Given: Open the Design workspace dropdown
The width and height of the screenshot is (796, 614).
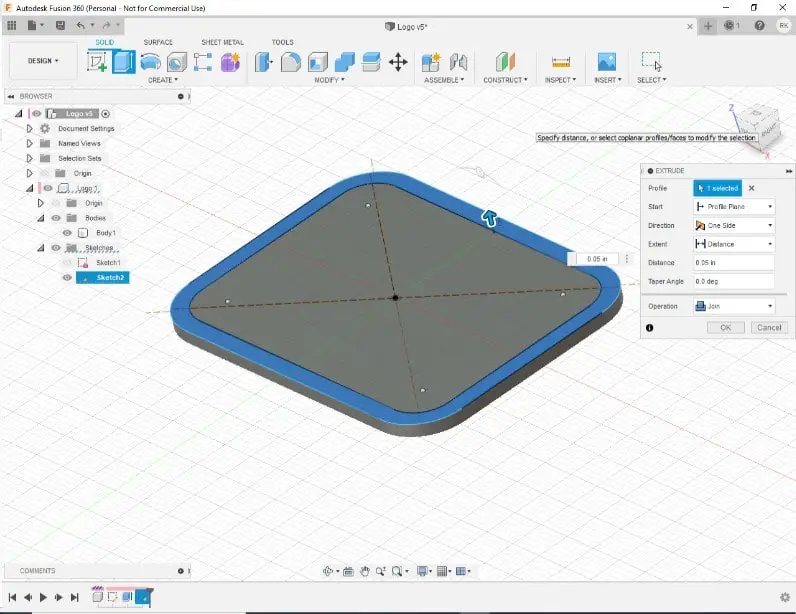Looking at the screenshot, I should click(x=43, y=60).
